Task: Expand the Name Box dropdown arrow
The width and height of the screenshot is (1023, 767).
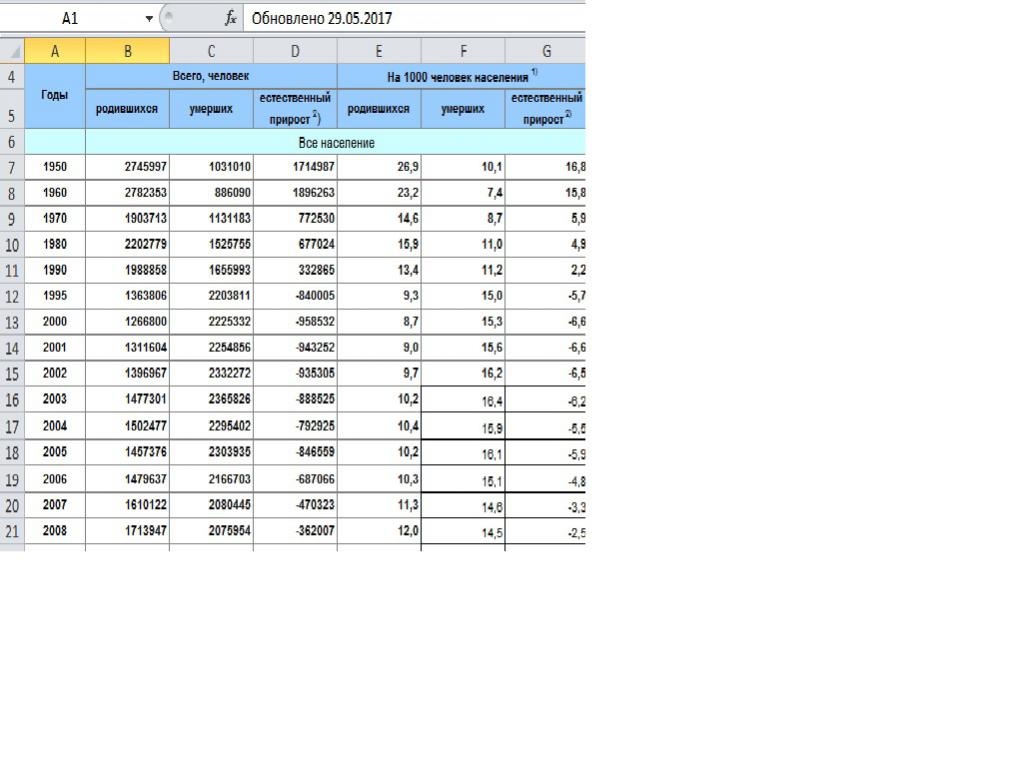Action: [x=149, y=18]
